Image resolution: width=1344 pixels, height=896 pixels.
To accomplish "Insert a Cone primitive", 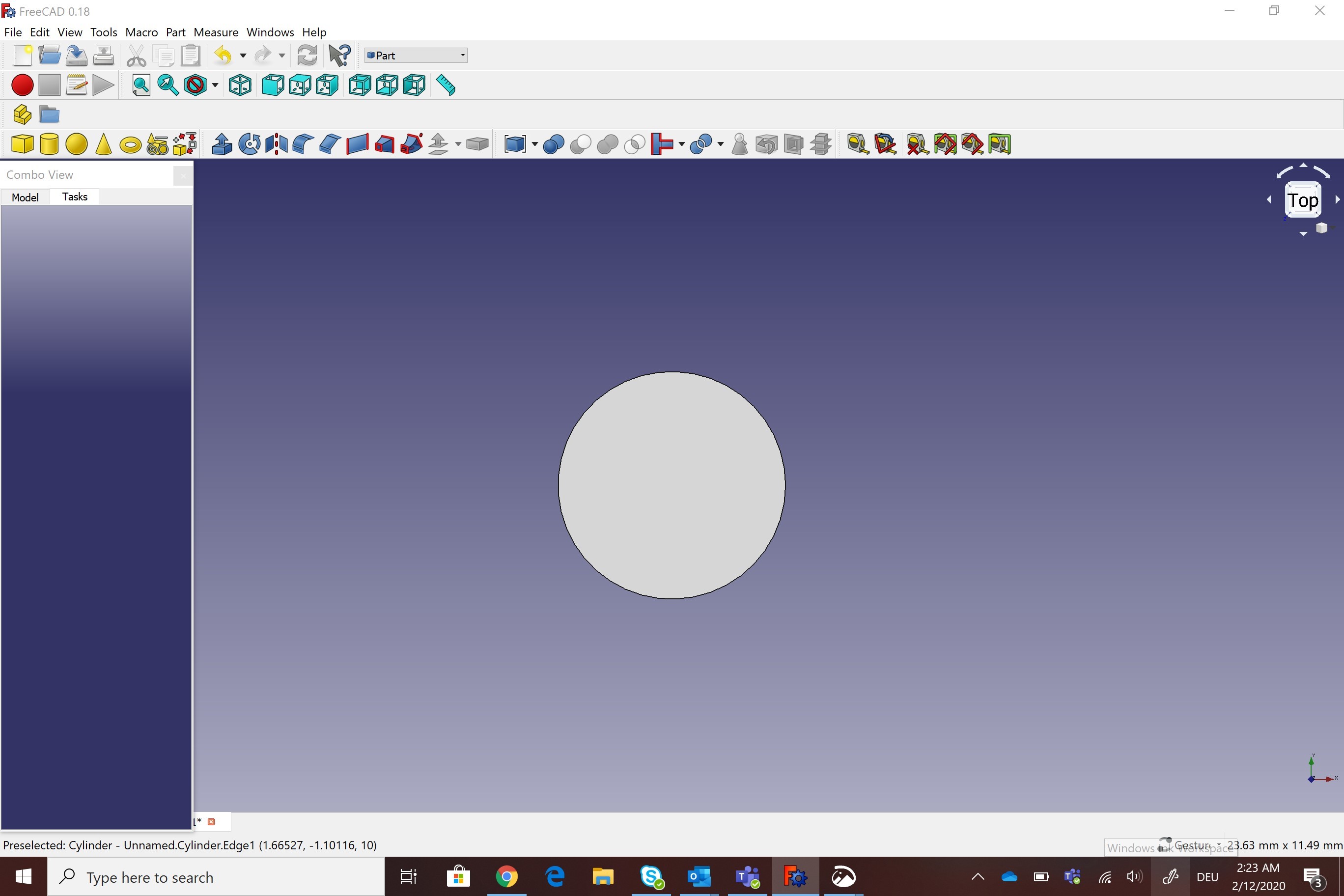I will pos(104,144).
